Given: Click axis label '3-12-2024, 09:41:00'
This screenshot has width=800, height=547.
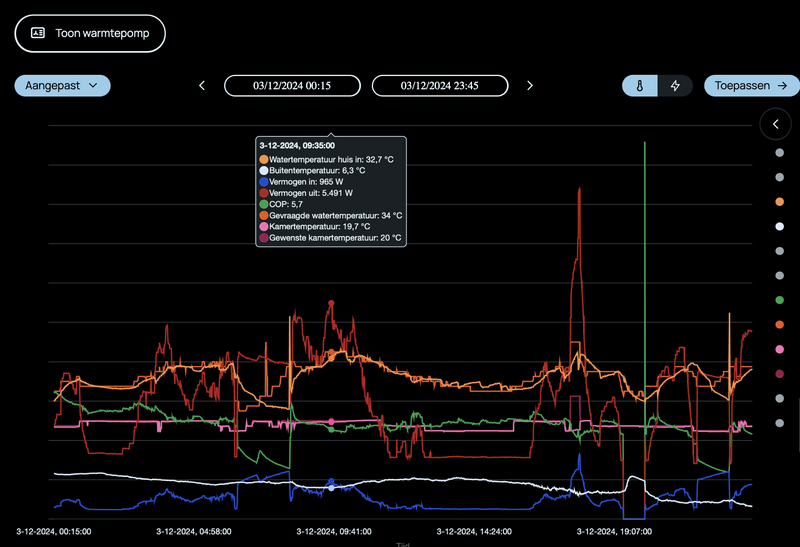Looking at the screenshot, I should [x=334, y=532].
